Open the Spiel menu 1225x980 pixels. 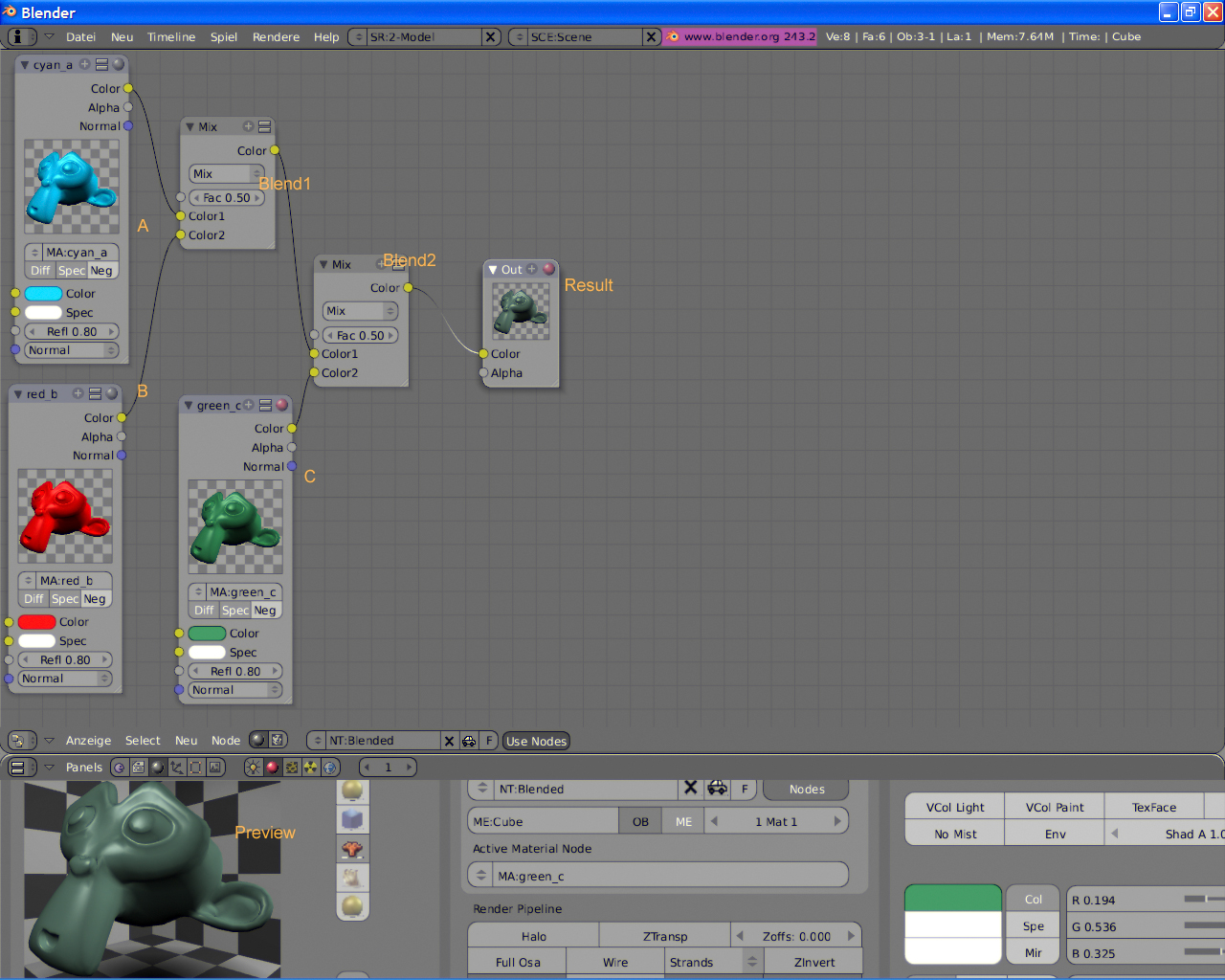click(224, 37)
